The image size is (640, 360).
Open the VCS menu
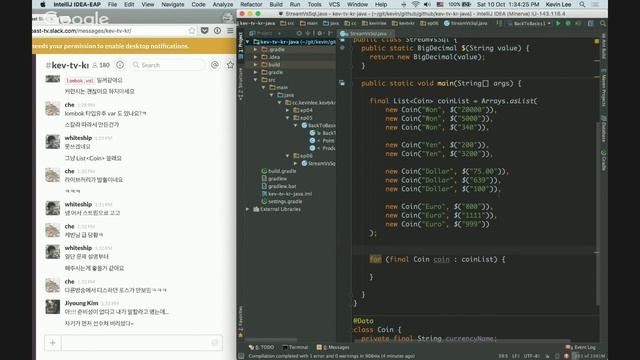point(334,4)
